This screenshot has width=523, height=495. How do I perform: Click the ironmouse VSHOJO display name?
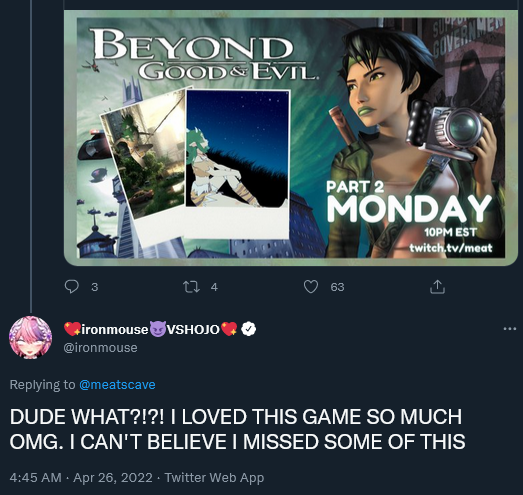click(150, 329)
